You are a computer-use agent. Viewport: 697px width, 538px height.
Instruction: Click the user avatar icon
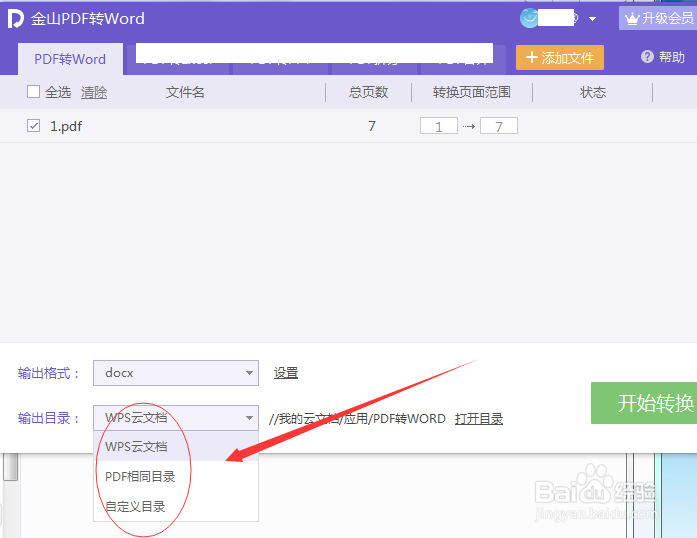pos(529,18)
